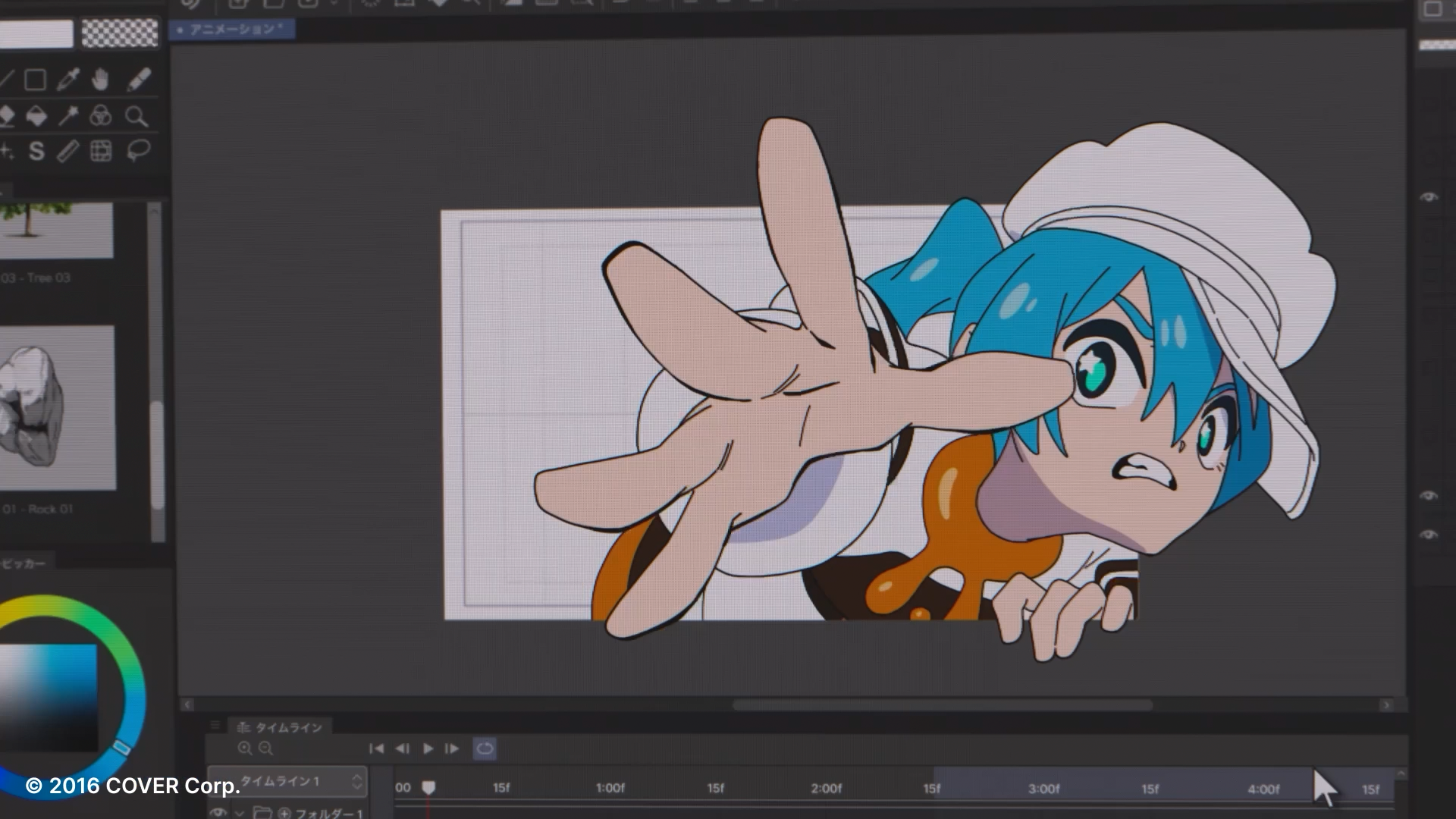Click the playhead marker on the timeline
The image size is (1456, 819).
[428, 788]
